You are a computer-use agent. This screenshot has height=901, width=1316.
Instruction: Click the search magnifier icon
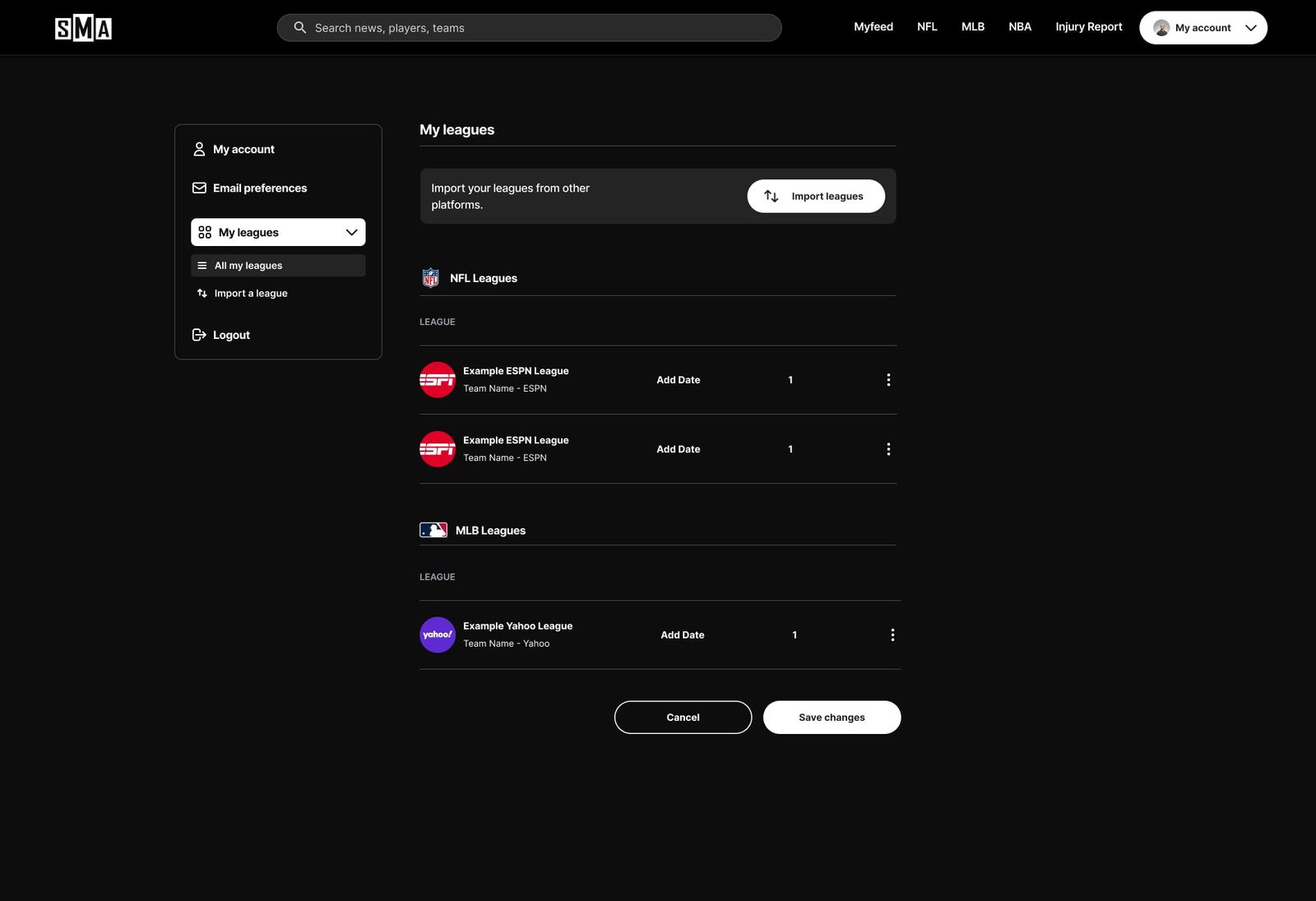click(x=299, y=27)
